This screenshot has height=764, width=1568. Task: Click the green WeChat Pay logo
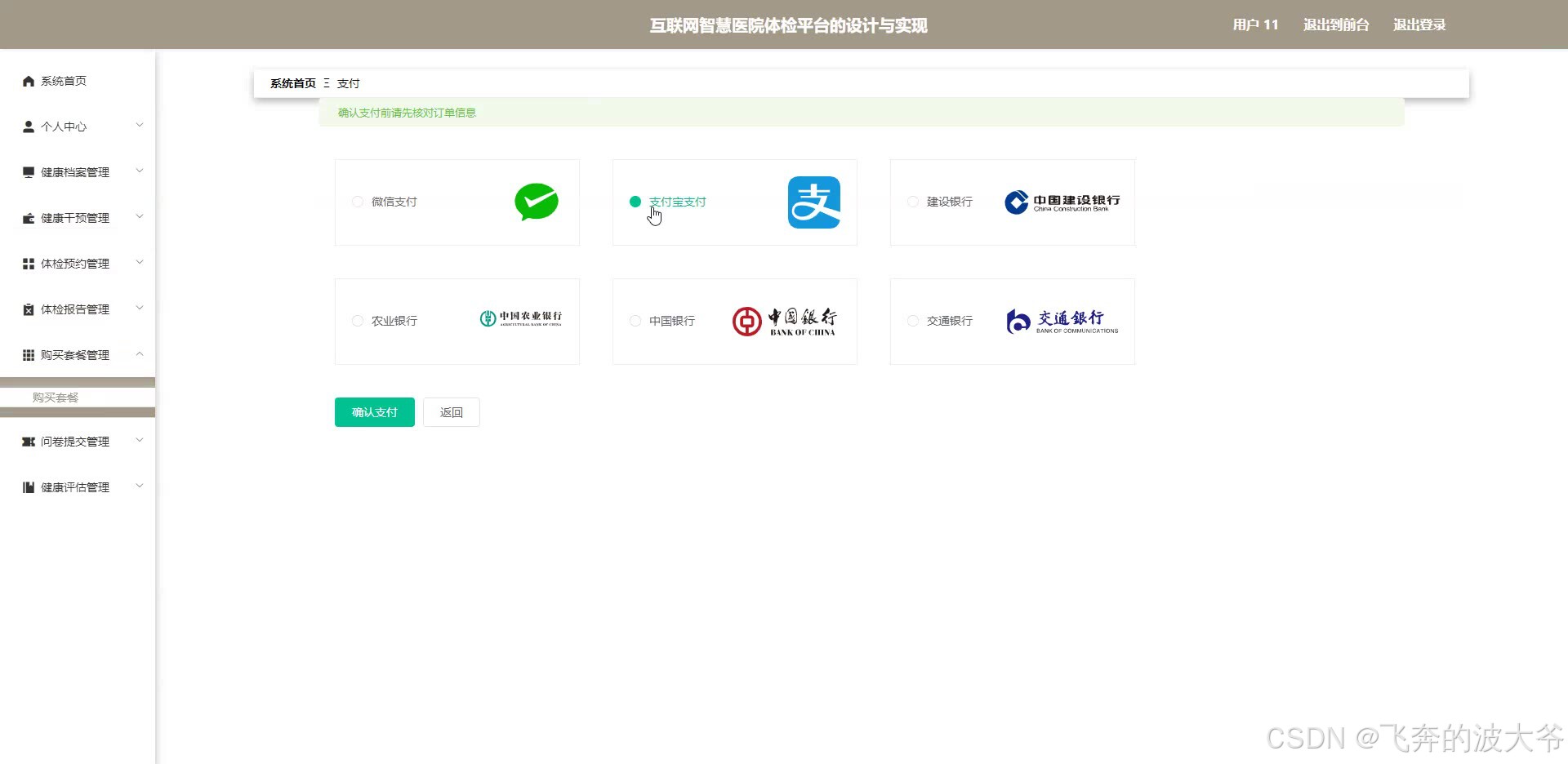pyautogui.click(x=537, y=202)
